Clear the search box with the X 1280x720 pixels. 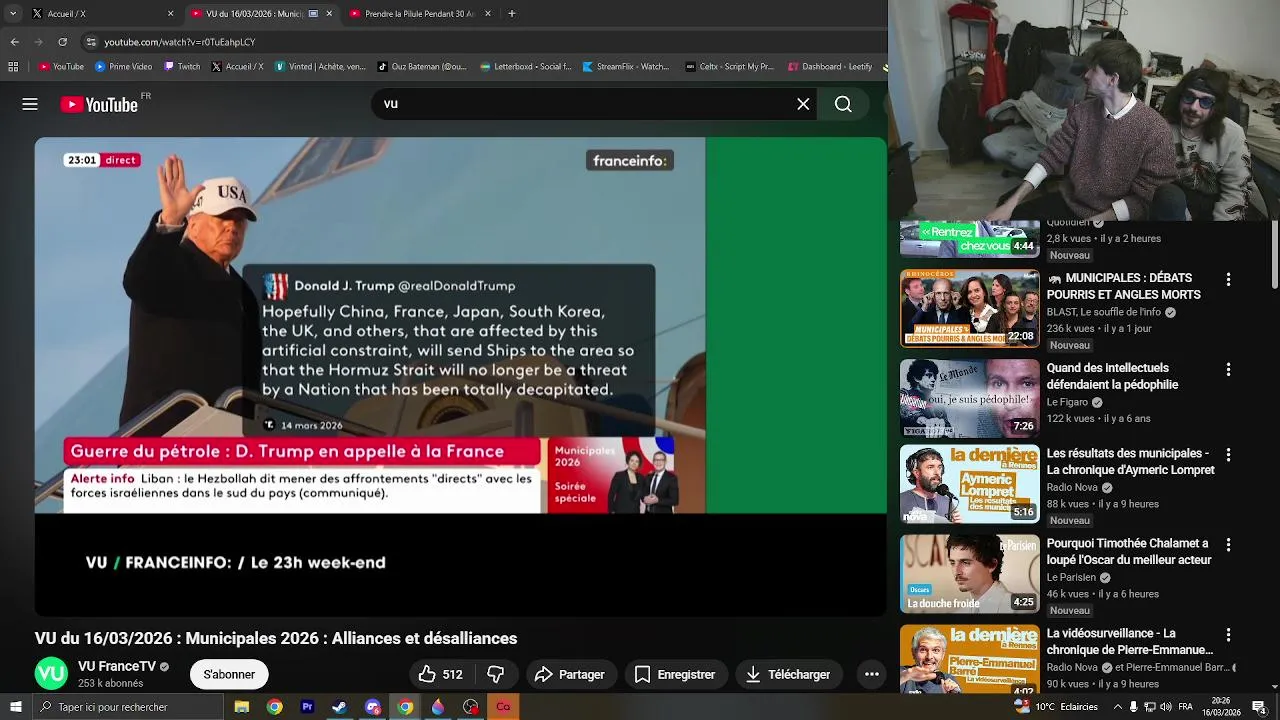(x=803, y=104)
